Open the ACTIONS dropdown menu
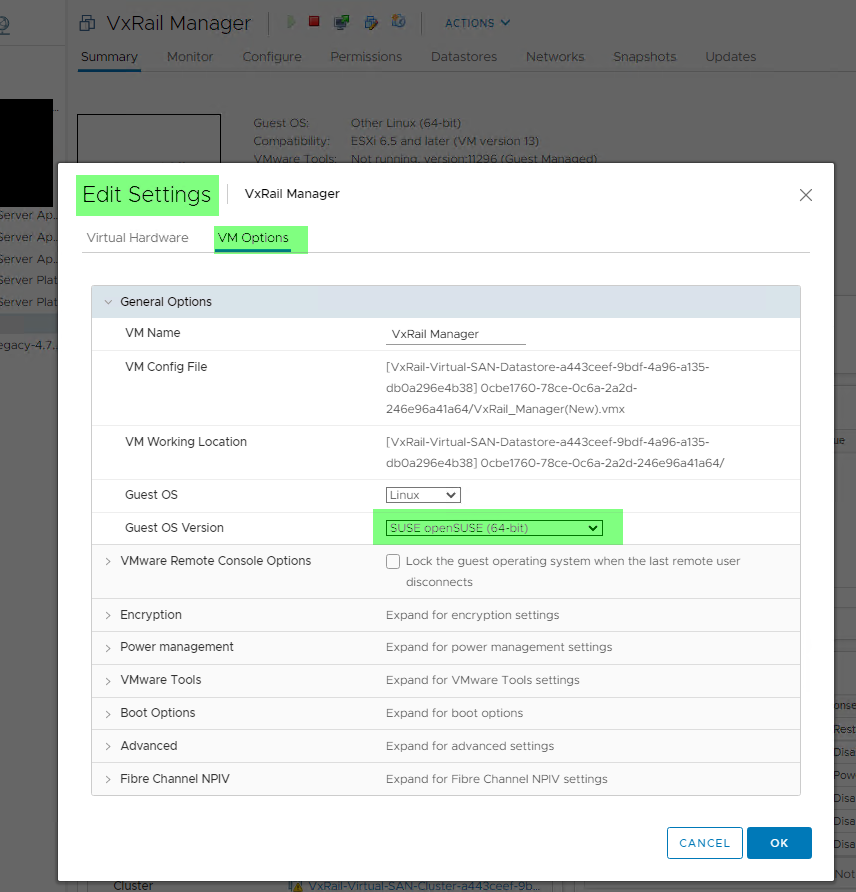Image resolution: width=856 pixels, height=892 pixels. point(477,23)
